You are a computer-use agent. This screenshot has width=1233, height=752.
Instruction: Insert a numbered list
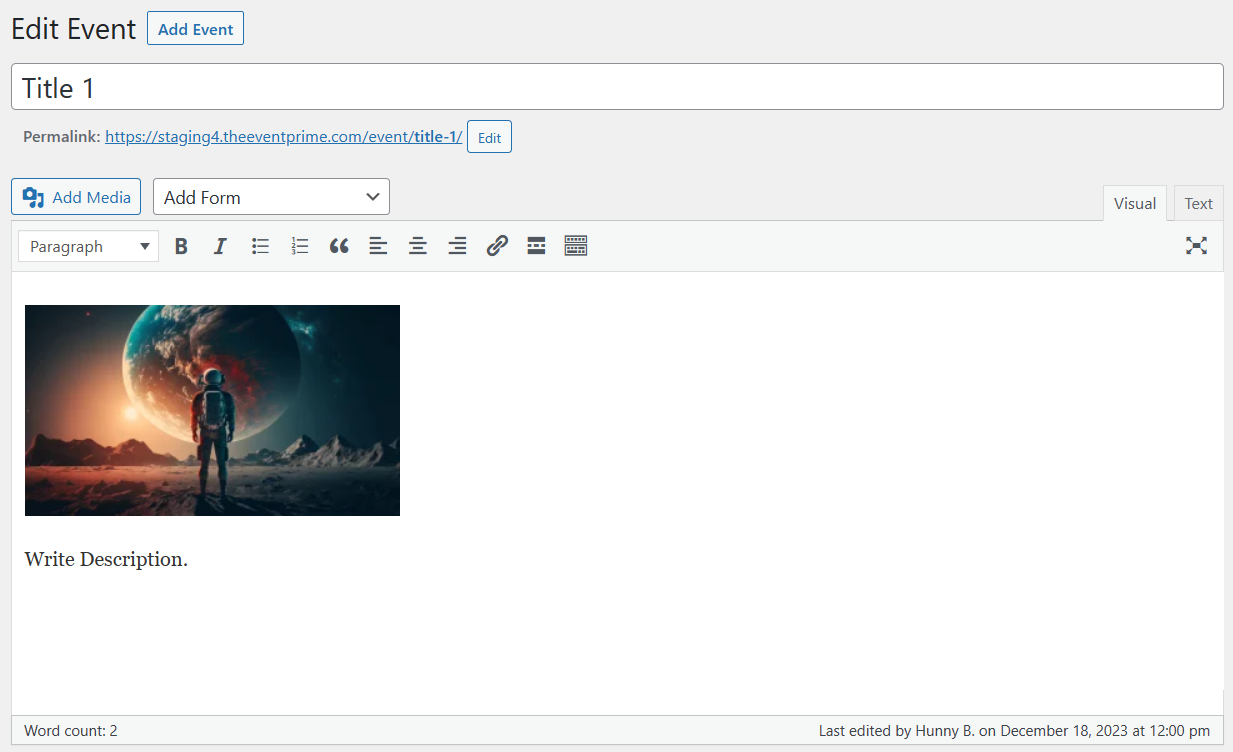tap(300, 246)
